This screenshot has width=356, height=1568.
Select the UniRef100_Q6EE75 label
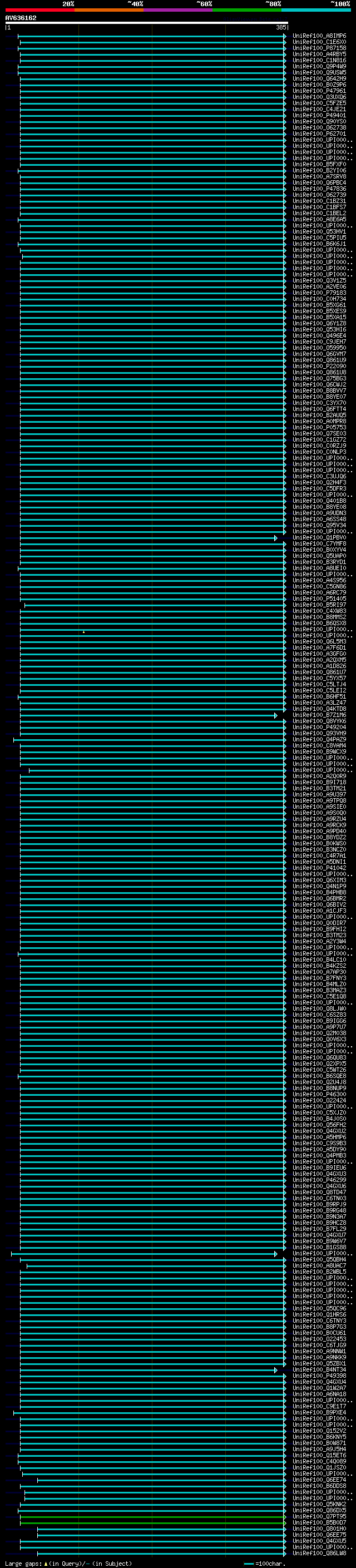pyautogui.click(x=319, y=1535)
